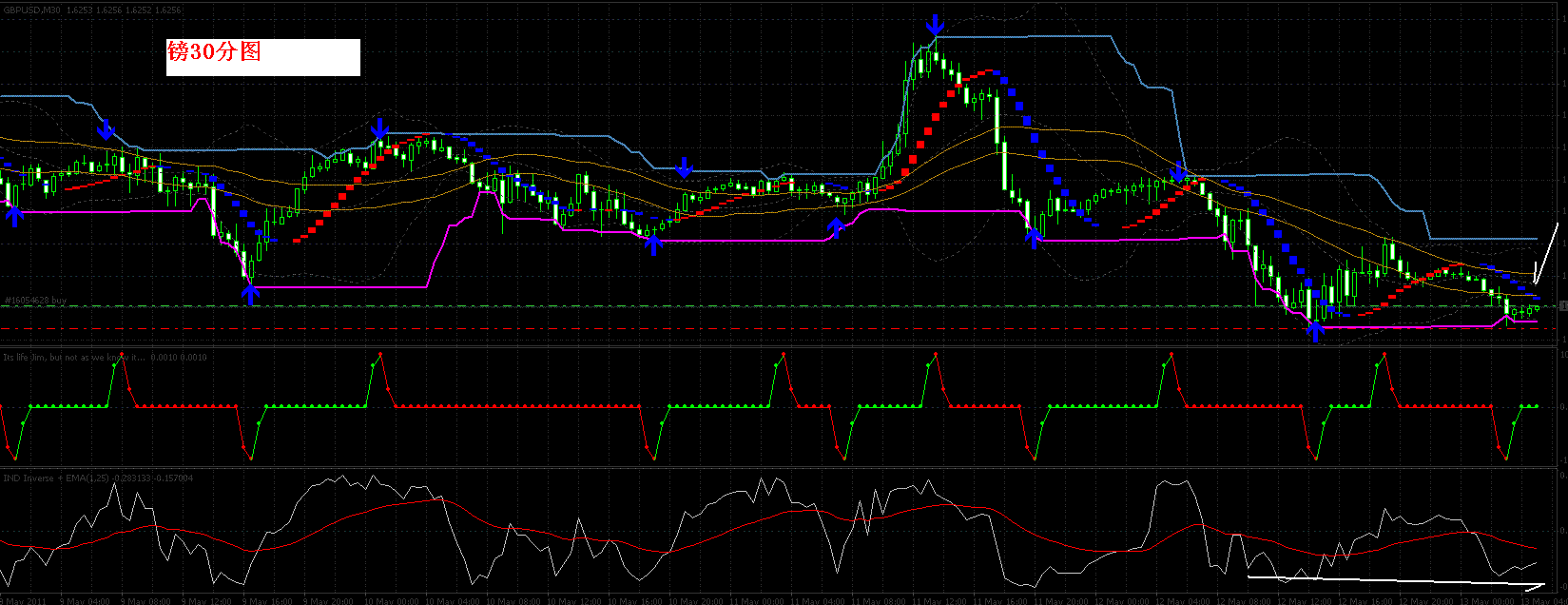Screen dimensions: 1568x605
Task: Click the '10 May 00:00' time axis label
Action: (393, 600)
